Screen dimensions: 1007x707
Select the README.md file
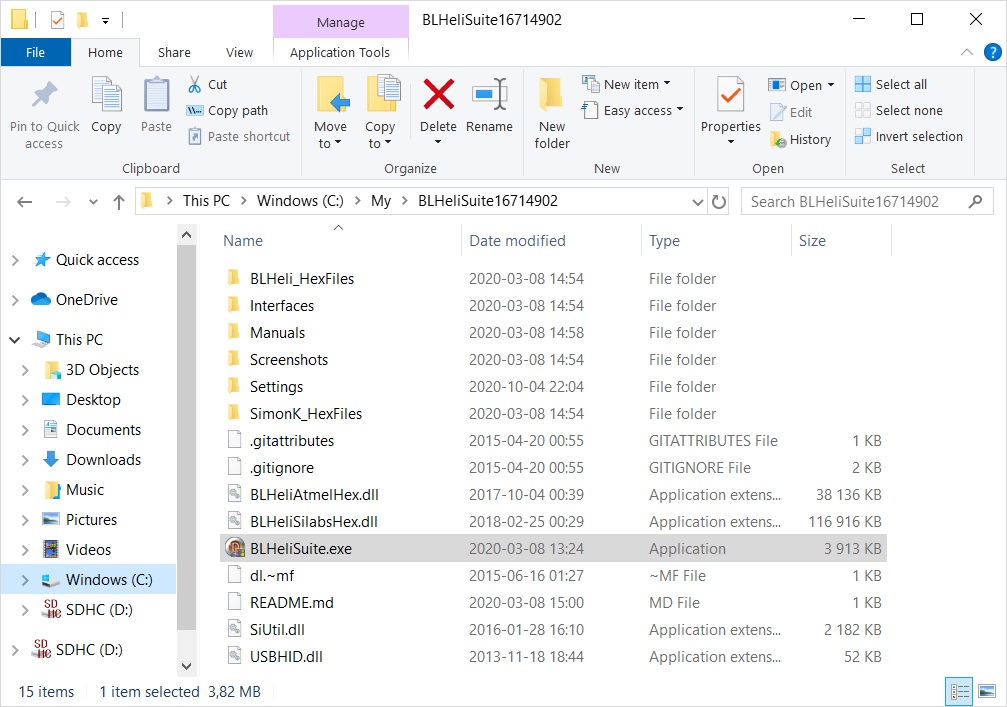coord(292,602)
